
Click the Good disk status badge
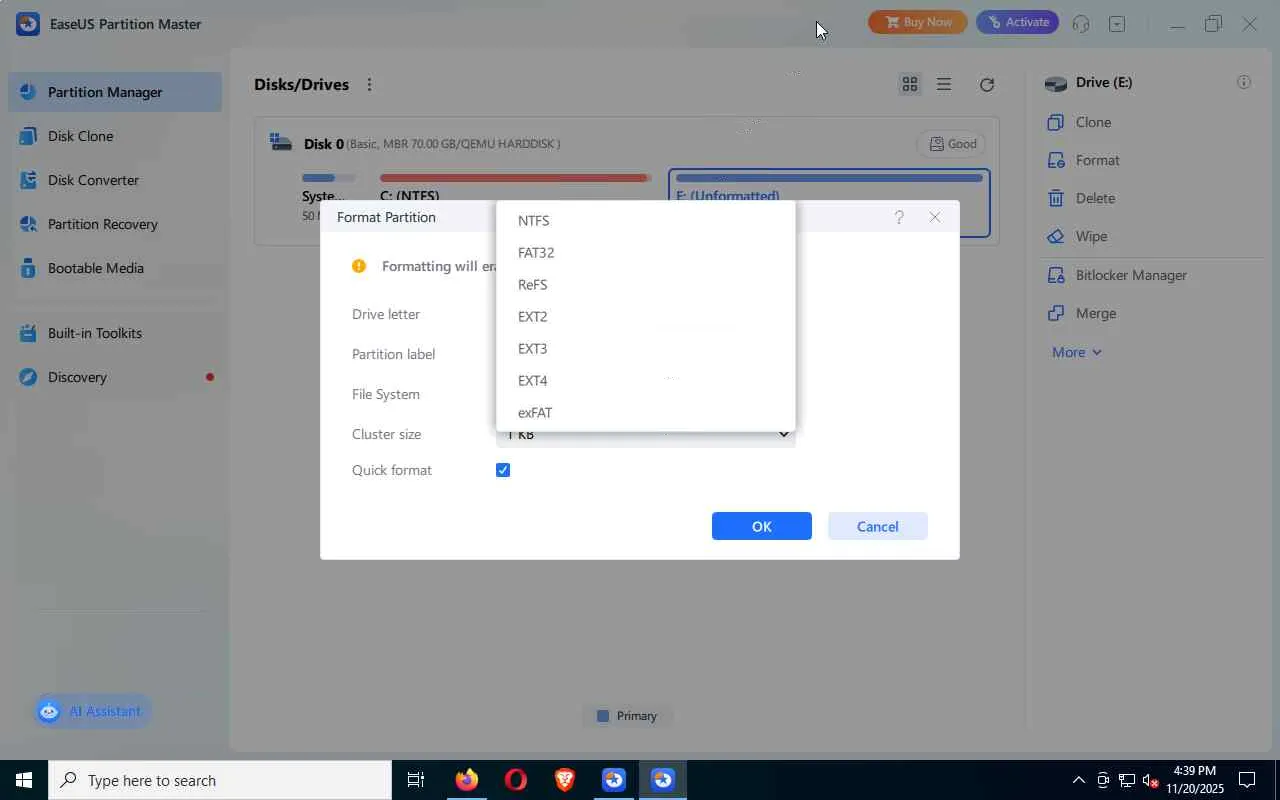[x=953, y=144]
